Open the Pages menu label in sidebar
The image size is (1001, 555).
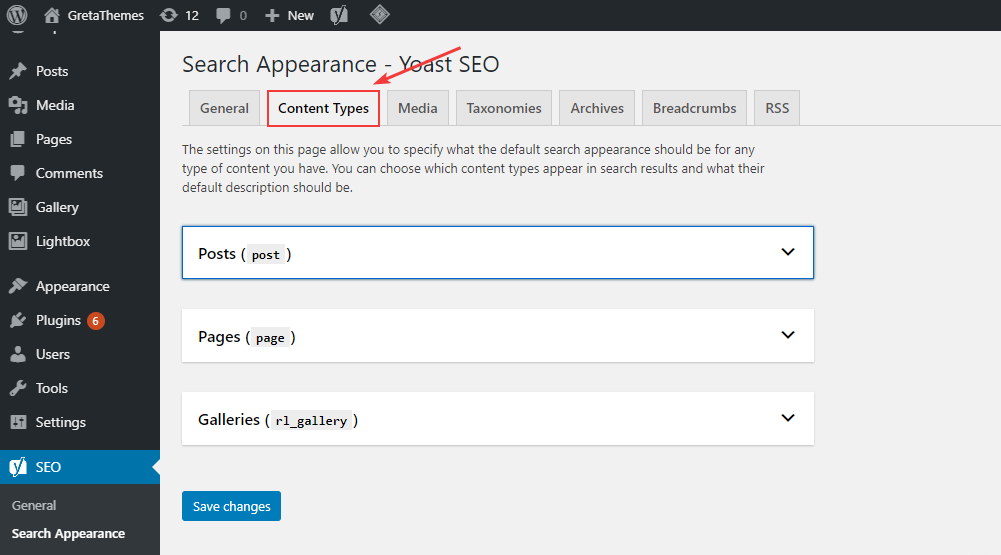[x=54, y=139]
